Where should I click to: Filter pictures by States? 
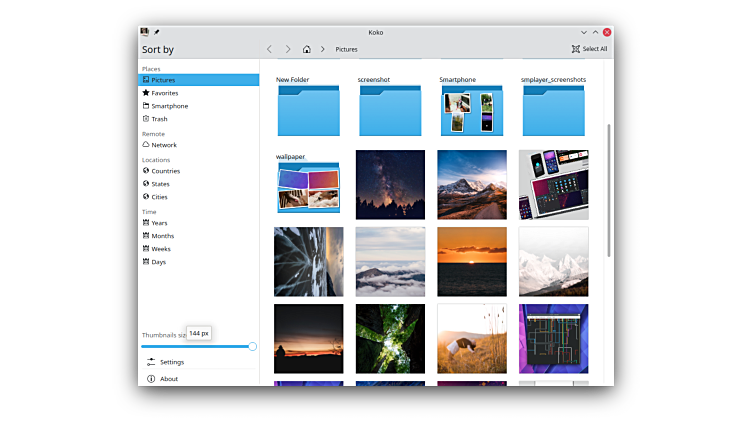160,184
